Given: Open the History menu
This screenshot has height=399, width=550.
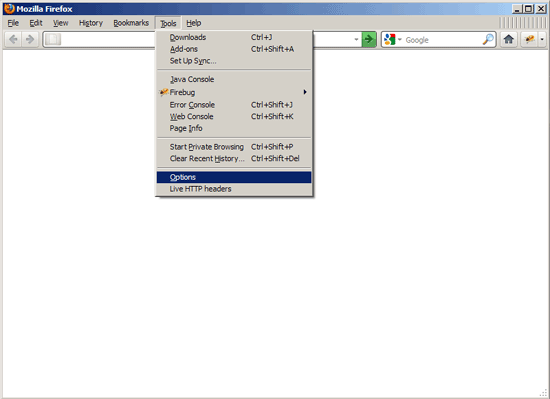Looking at the screenshot, I should [90, 23].
